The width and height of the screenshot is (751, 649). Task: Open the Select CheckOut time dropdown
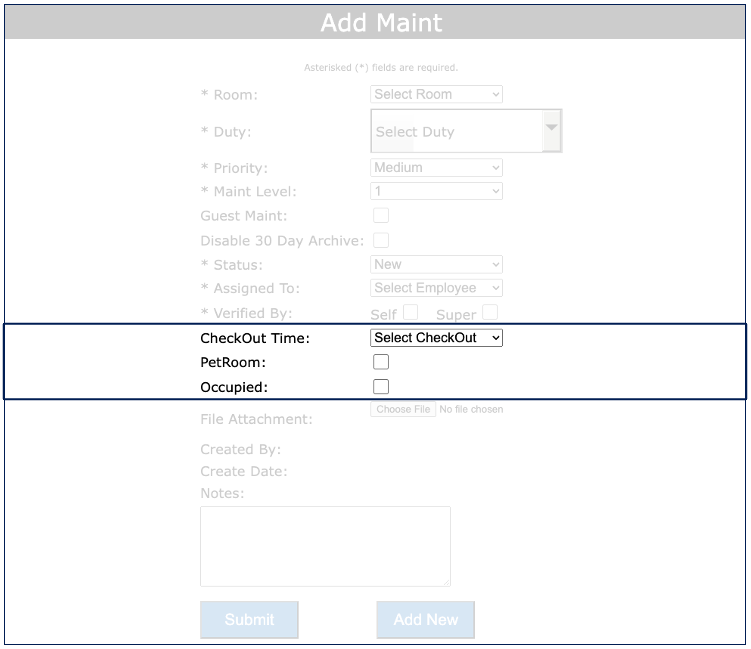coord(436,338)
